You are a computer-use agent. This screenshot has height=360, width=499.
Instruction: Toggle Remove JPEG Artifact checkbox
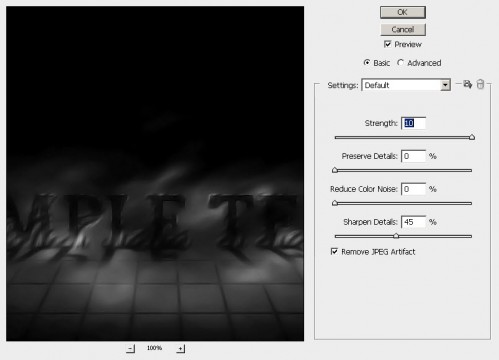click(x=334, y=251)
